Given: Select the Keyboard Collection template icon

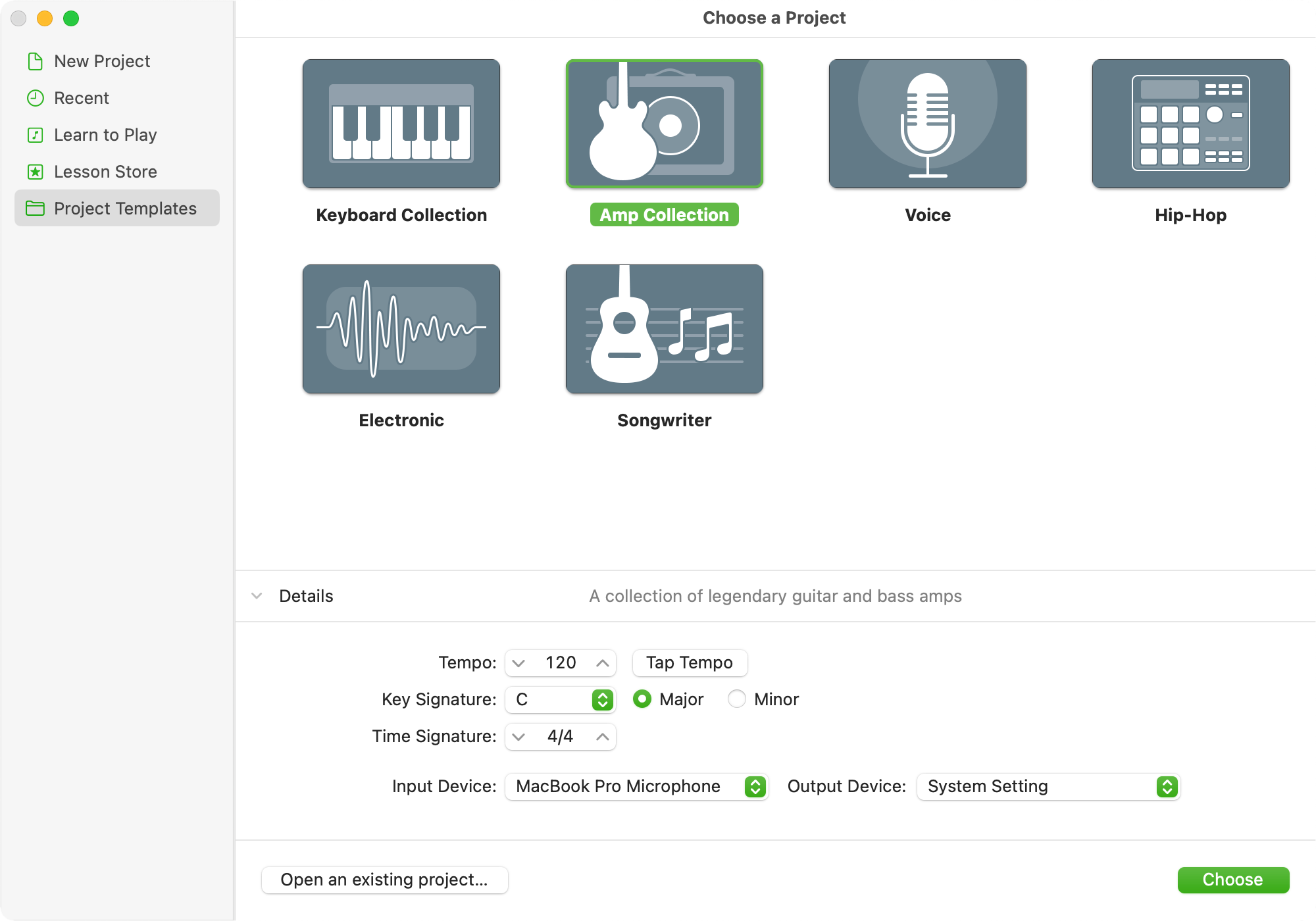Looking at the screenshot, I should pos(401,124).
